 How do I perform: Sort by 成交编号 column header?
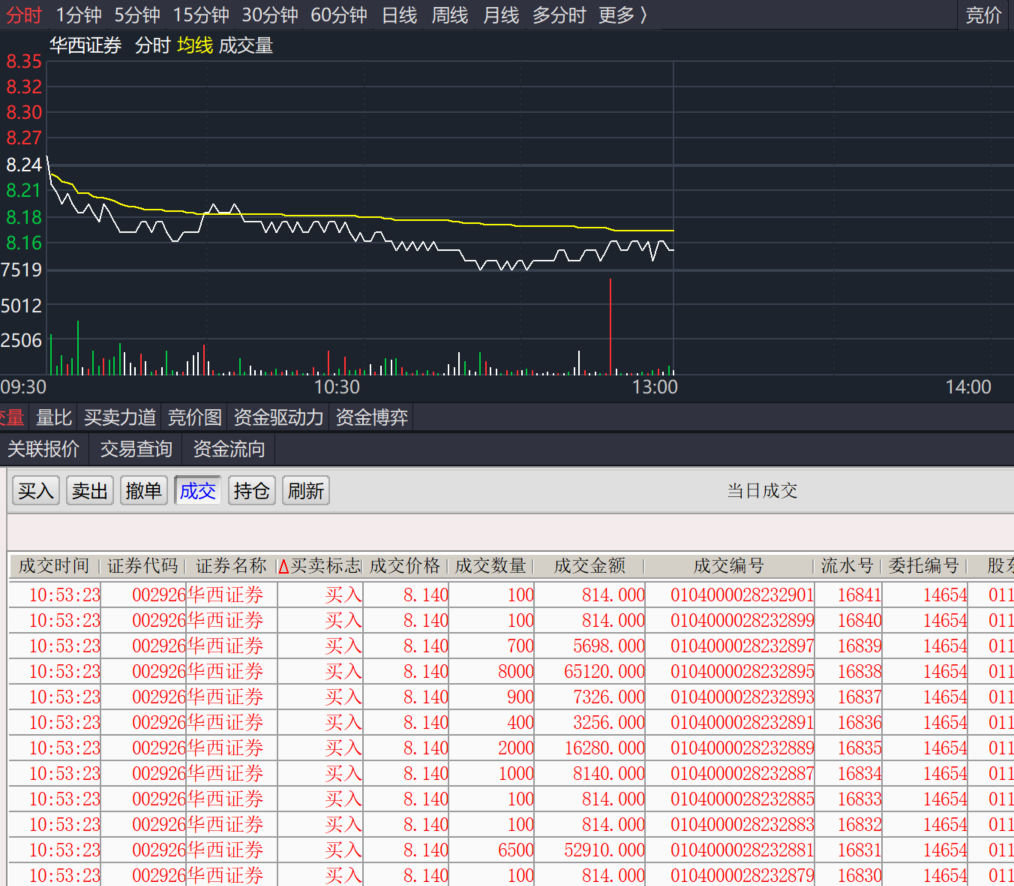coord(729,566)
